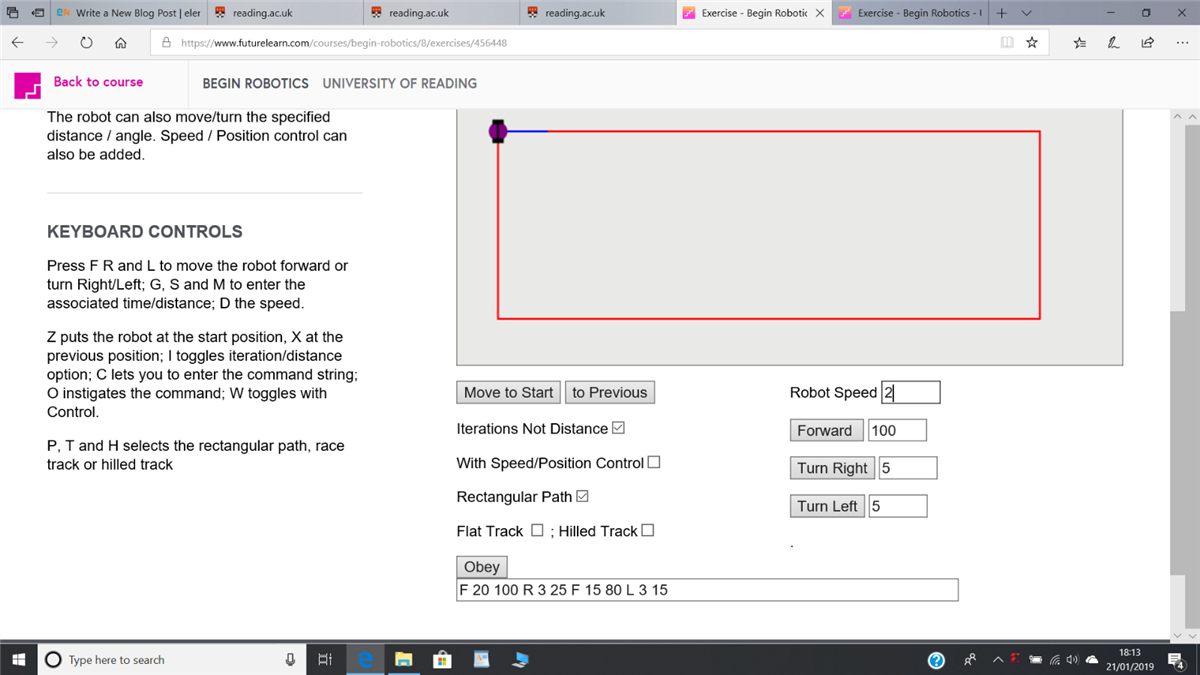Screen dimensions: 1200x675
Task: Click the Obey button
Action: point(482,566)
